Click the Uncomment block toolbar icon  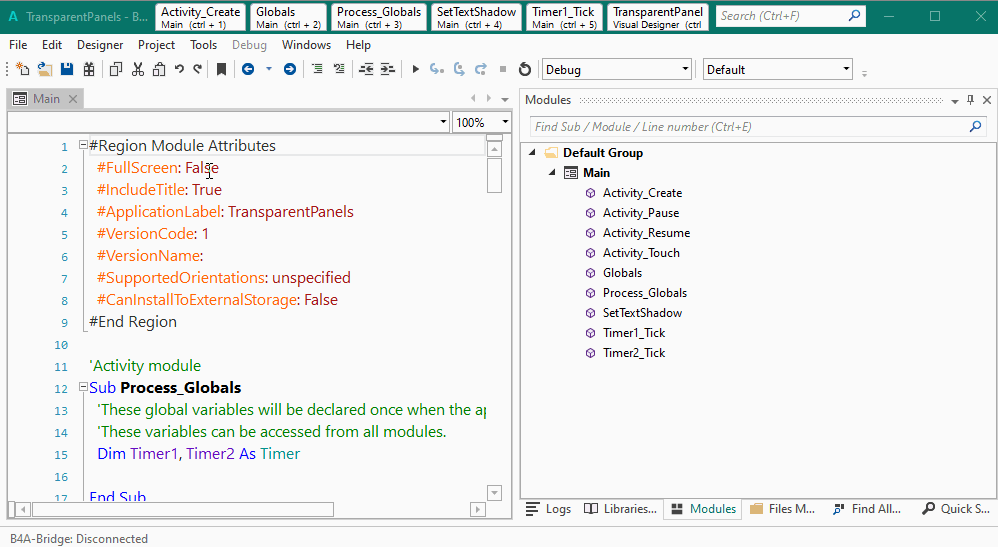(339, 69)
